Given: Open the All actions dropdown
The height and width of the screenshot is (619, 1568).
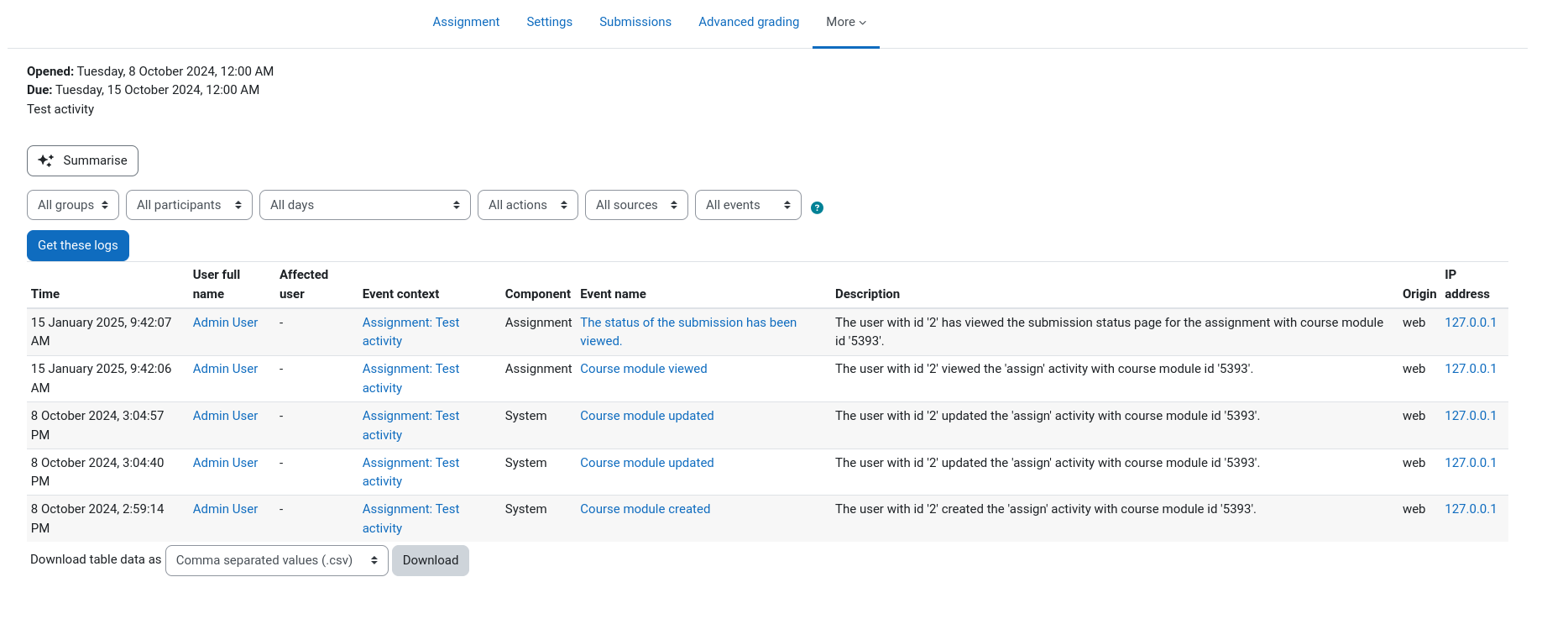Looking at the screenshot, I should click(528, 205).
